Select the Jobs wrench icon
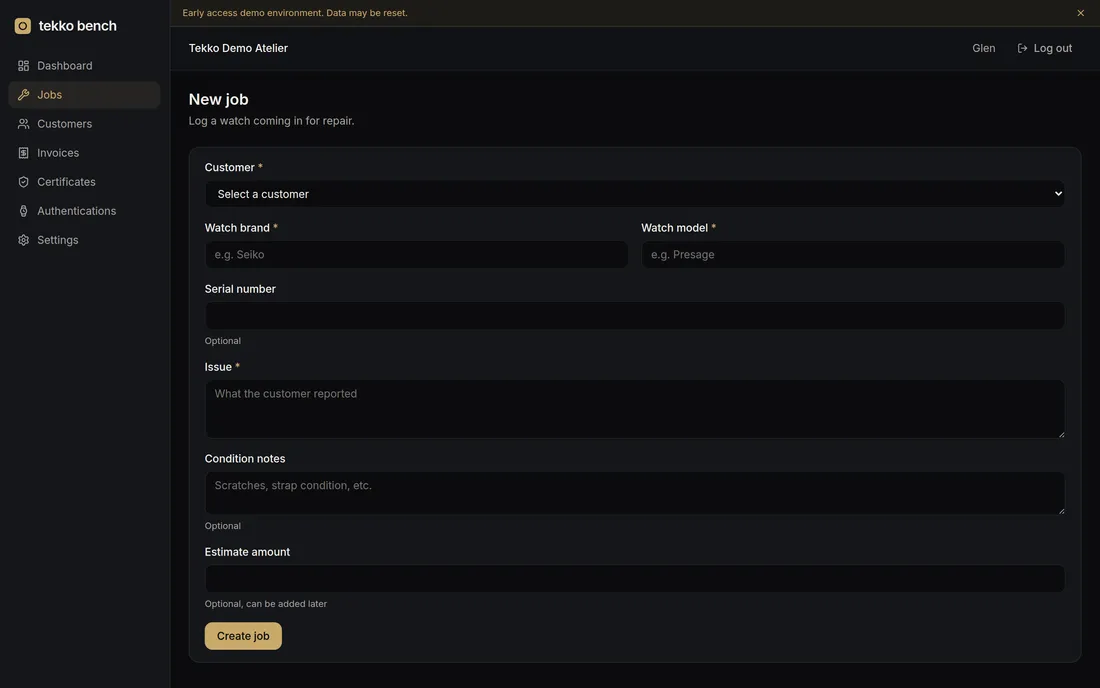Screen dimensions: 1100x688 (23, 95)
